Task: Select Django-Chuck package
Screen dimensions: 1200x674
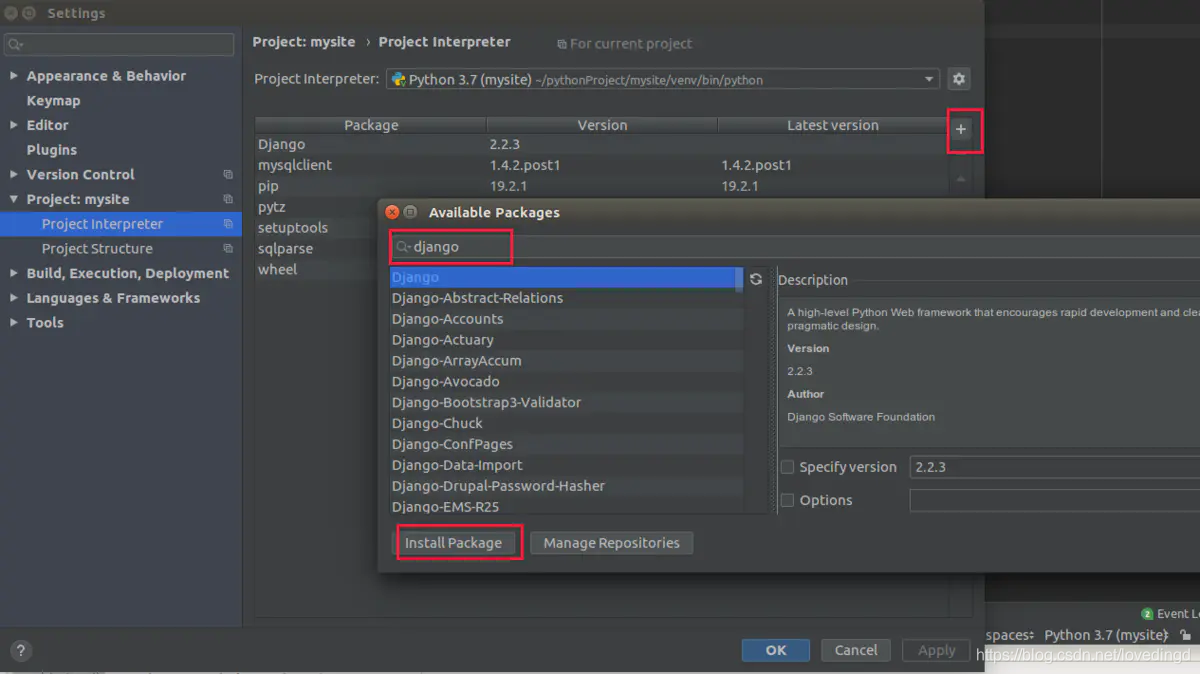Action: tap(563, 424)
